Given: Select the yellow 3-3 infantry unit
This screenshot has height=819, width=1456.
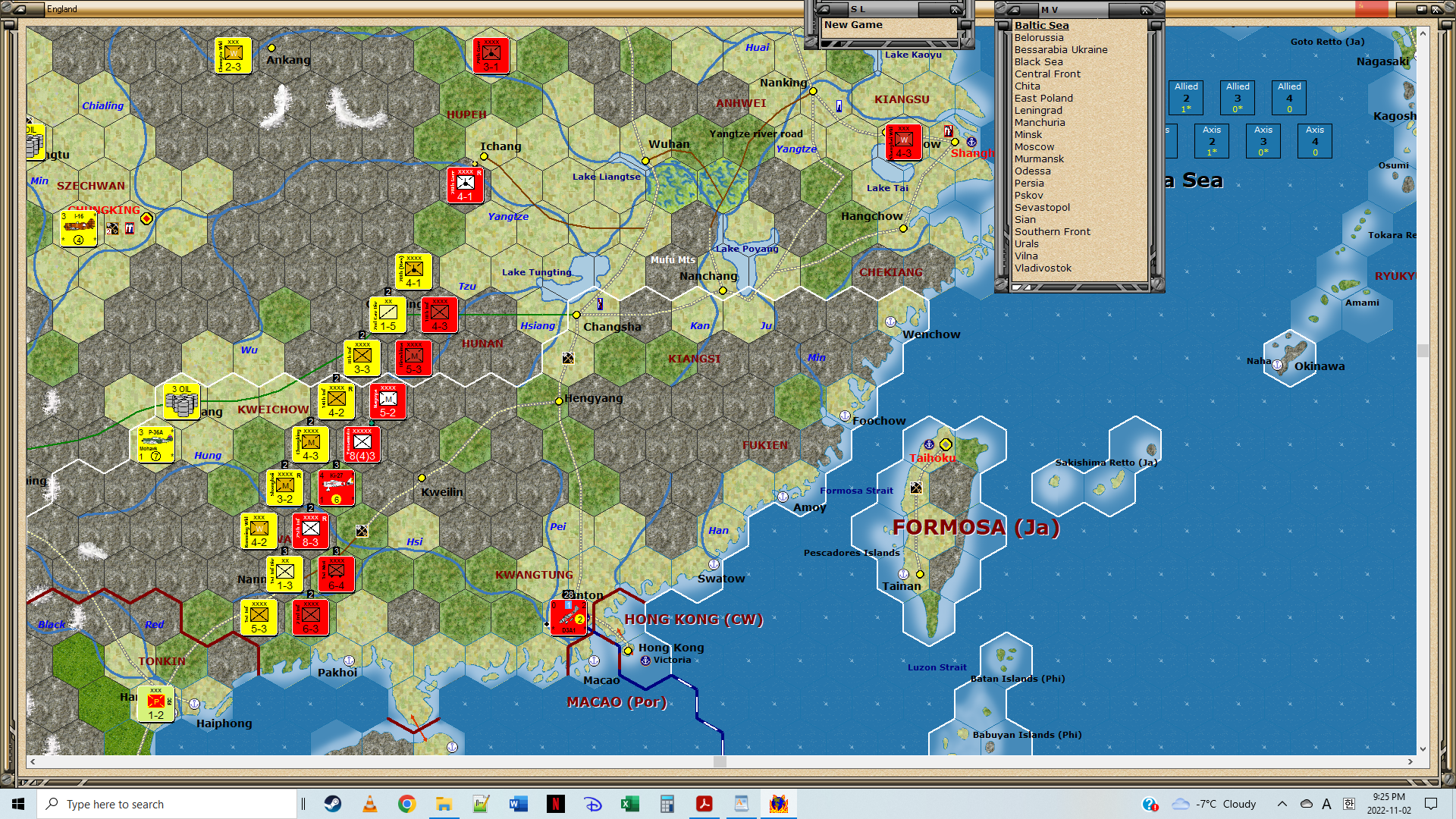Looking at the screenshot, I should click(x=362, y=358).
